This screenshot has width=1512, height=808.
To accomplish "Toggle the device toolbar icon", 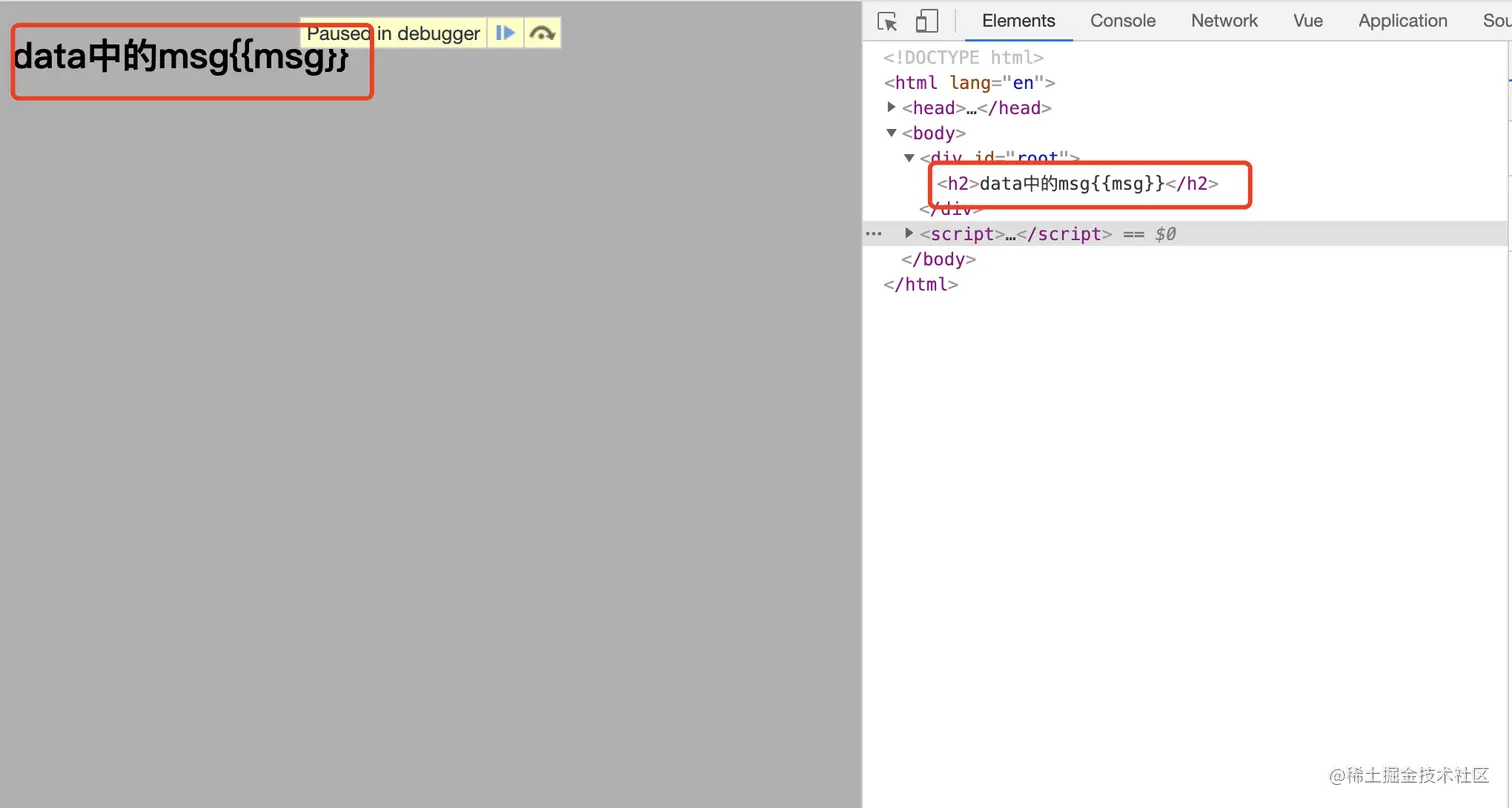I will (x=927, y=21).
